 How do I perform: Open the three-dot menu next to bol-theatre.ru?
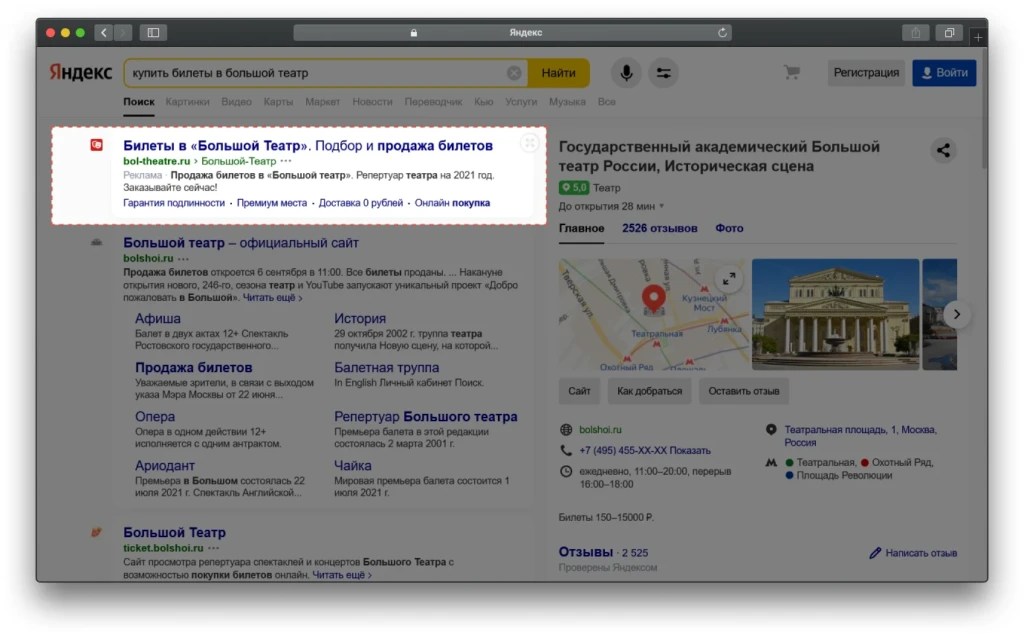point(286,161)
